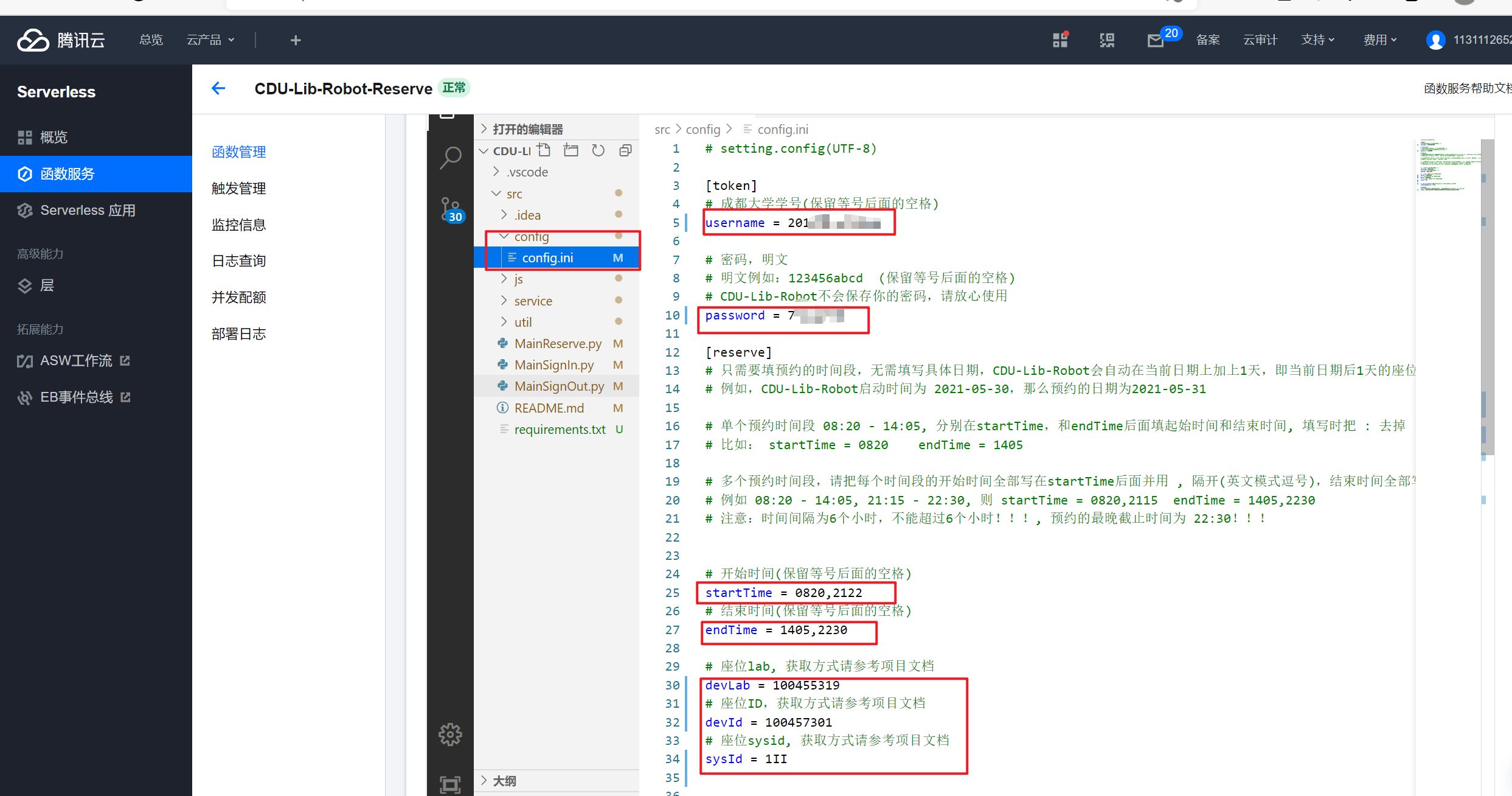Open the editor search magnifier icon
The image size is (1512, 796).
[x=451, y=158]
